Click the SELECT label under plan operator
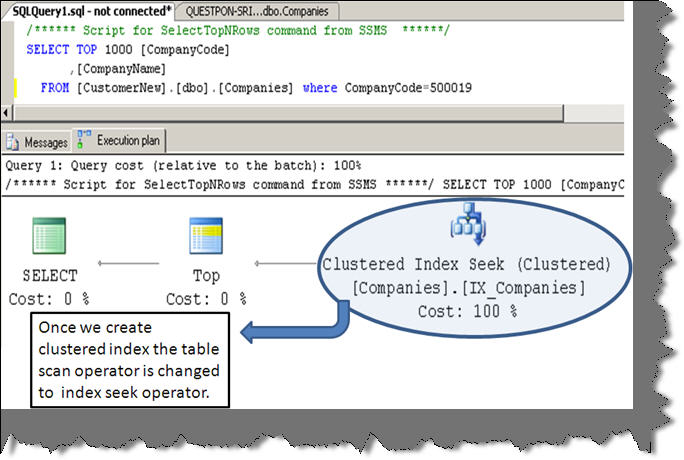The width and height of the screenshot is (684, 460). (x=50, y=276)
